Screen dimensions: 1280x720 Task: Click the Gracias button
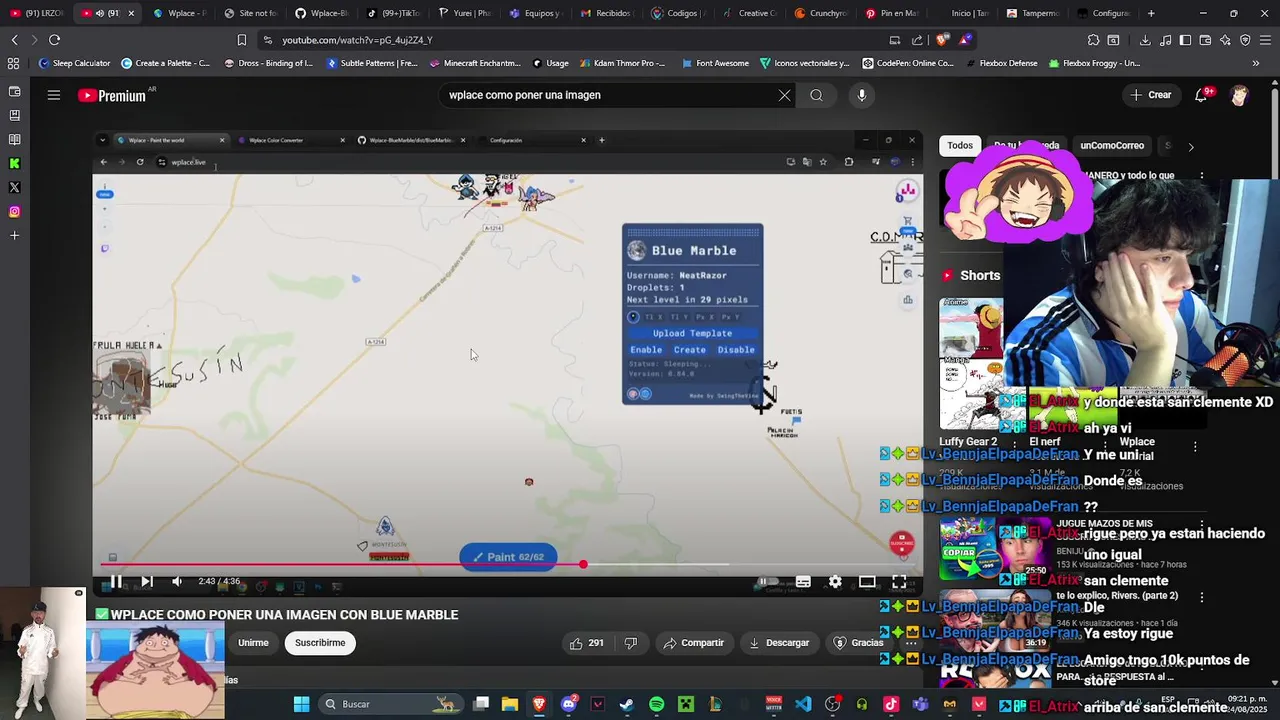(x=858, y=643)
